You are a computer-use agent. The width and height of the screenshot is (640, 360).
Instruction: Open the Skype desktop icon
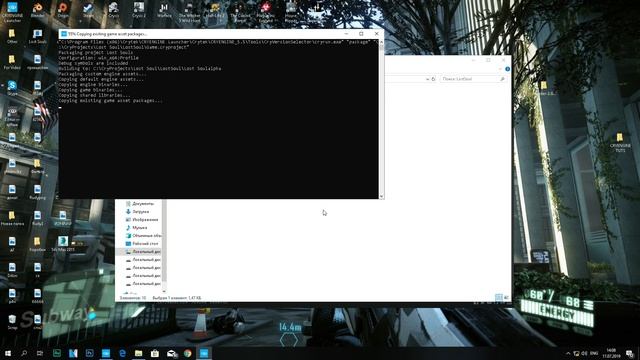(x=12, y=88)
